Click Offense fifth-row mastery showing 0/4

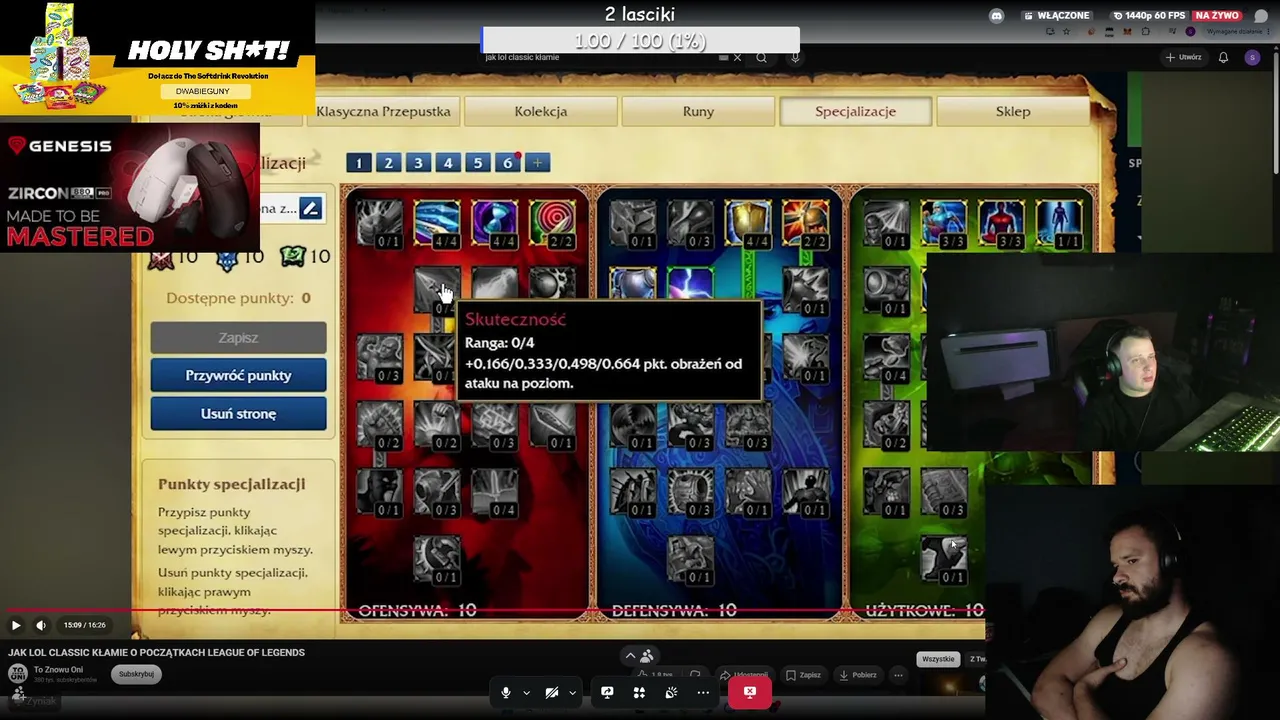[495, 493]
